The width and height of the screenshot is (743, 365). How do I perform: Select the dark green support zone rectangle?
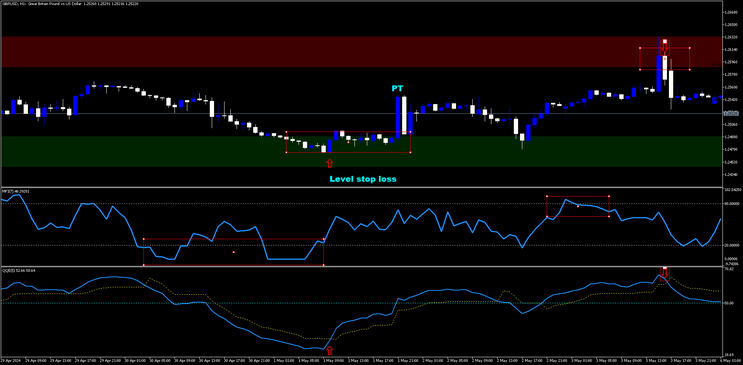click(361, 152)
